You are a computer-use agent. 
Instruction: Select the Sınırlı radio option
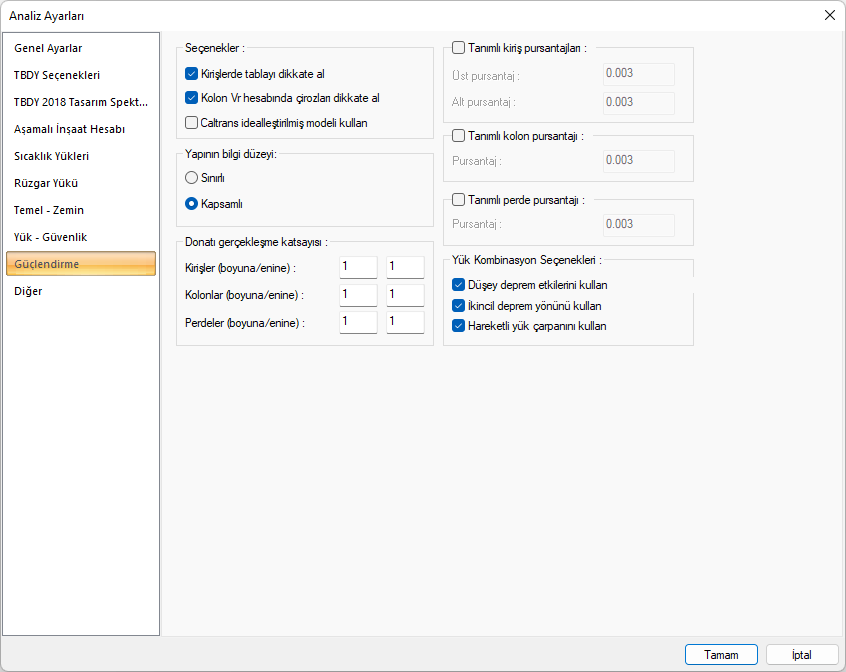[x=192, y=178]
